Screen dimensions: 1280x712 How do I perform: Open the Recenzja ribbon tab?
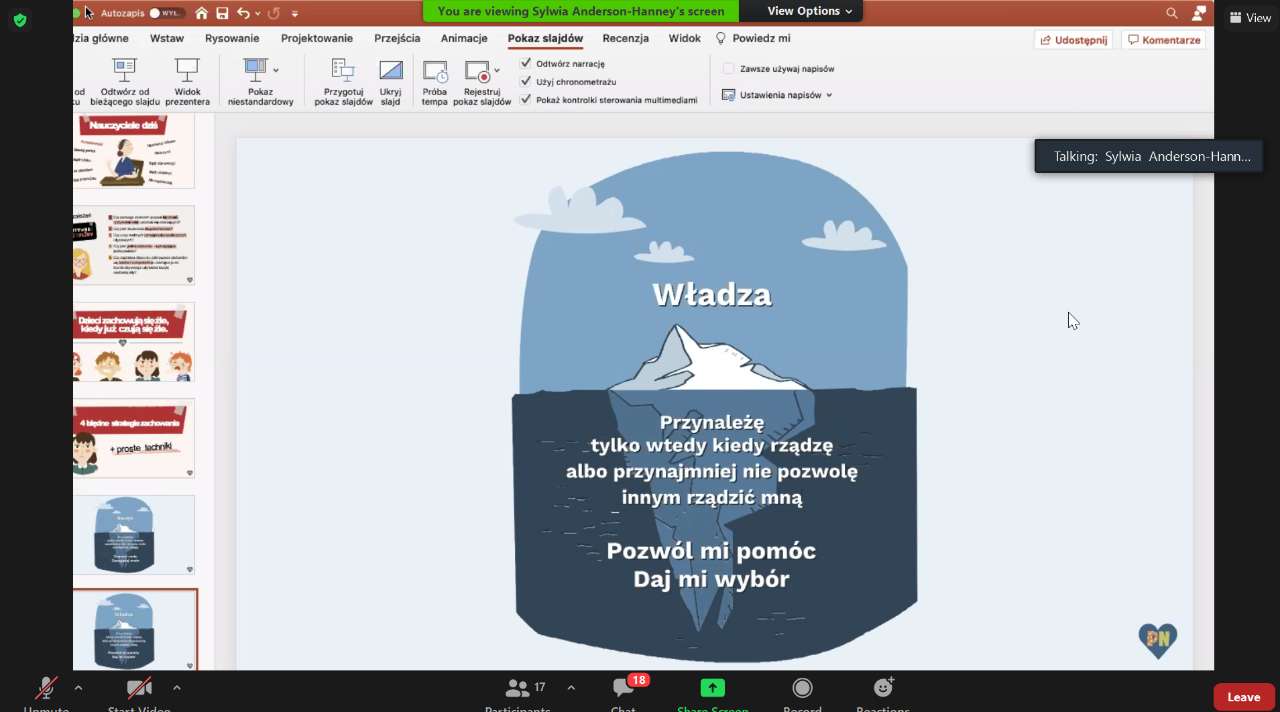pos(625,38)
